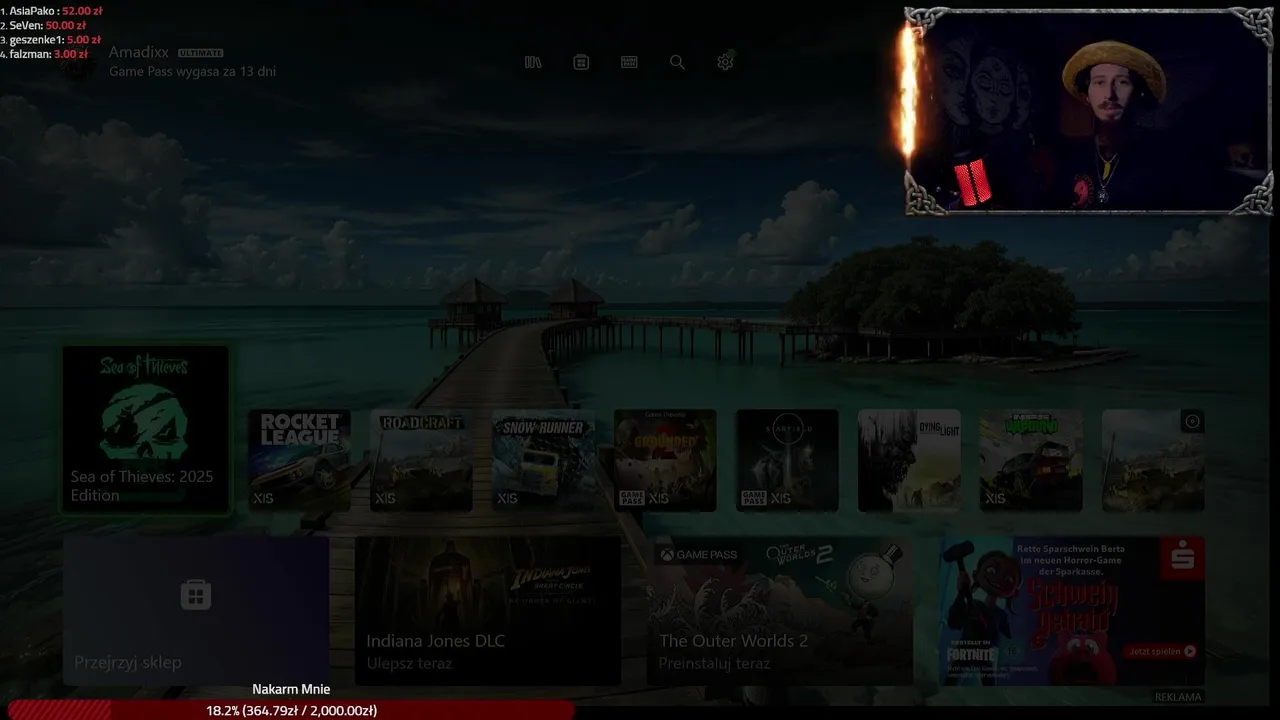Click the Sparkasse logo in the ad
Viewport: 1280px width, 720px height.
point(1182,558)
